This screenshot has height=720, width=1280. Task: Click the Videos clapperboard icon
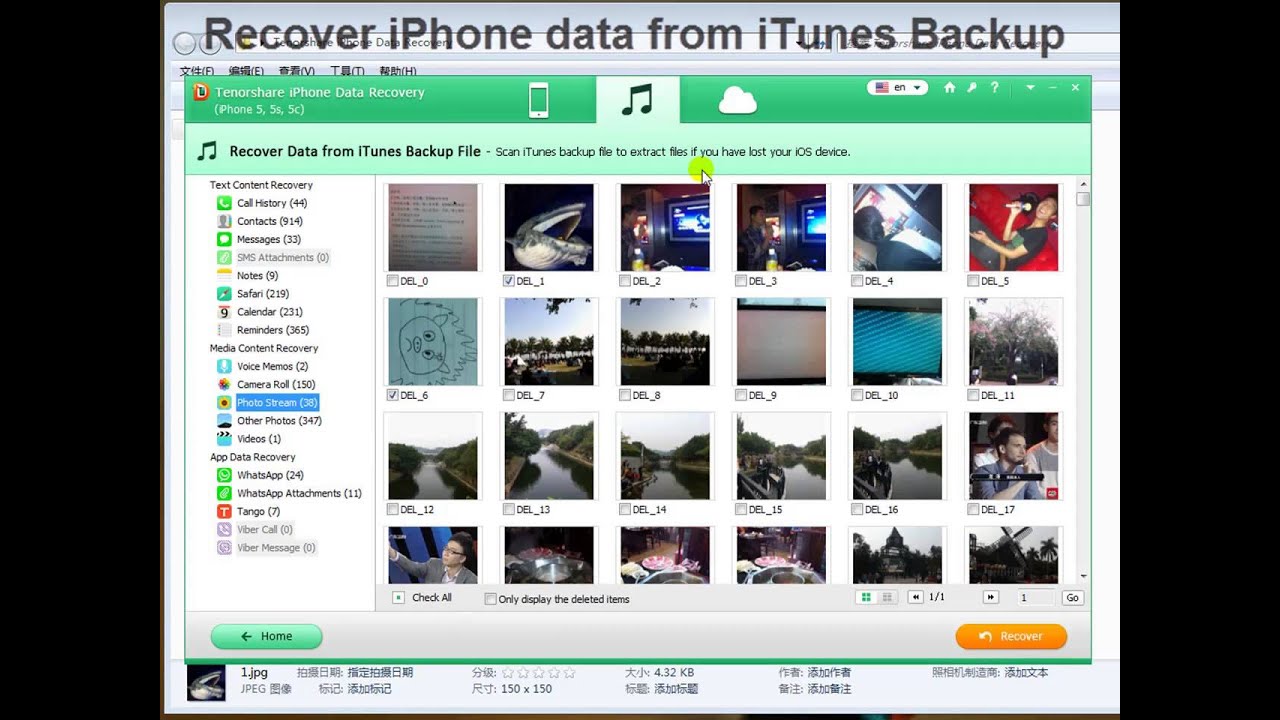[224, 439]
